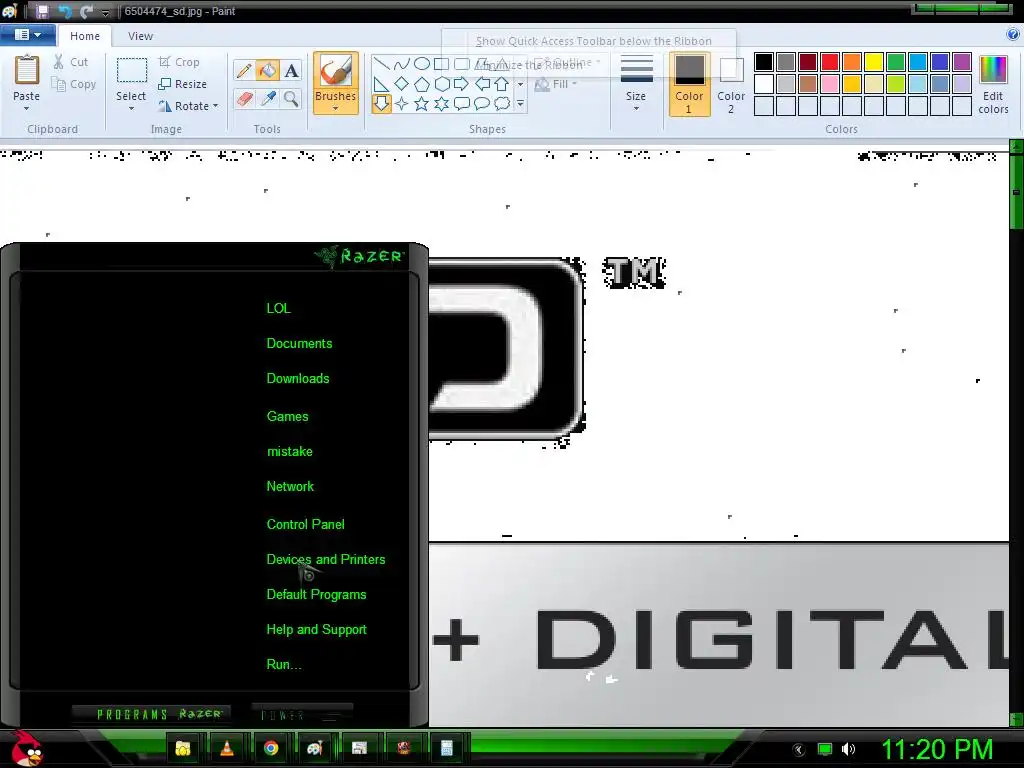
Task: Expand the Select dropdown arrow
Action: [131, 108]
